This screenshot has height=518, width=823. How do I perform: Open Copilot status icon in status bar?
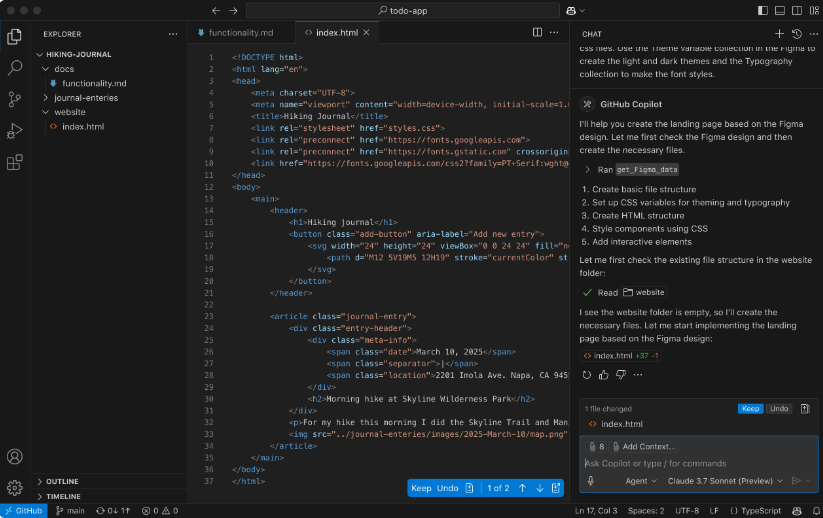point(797,511)
